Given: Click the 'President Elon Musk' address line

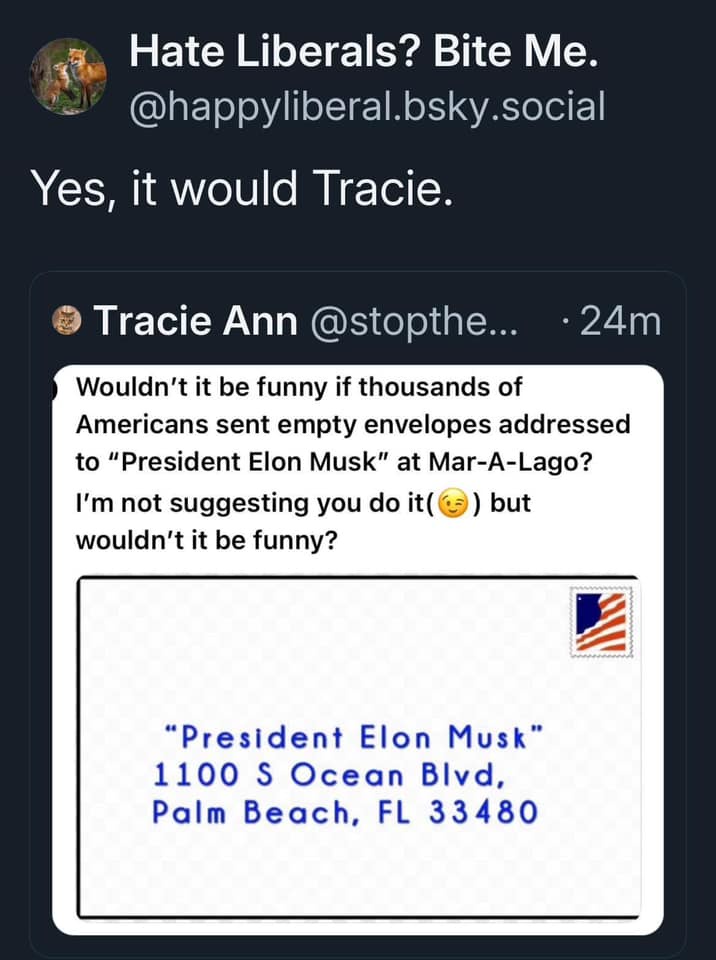Looking at the screenshot, I should [354, 737].
